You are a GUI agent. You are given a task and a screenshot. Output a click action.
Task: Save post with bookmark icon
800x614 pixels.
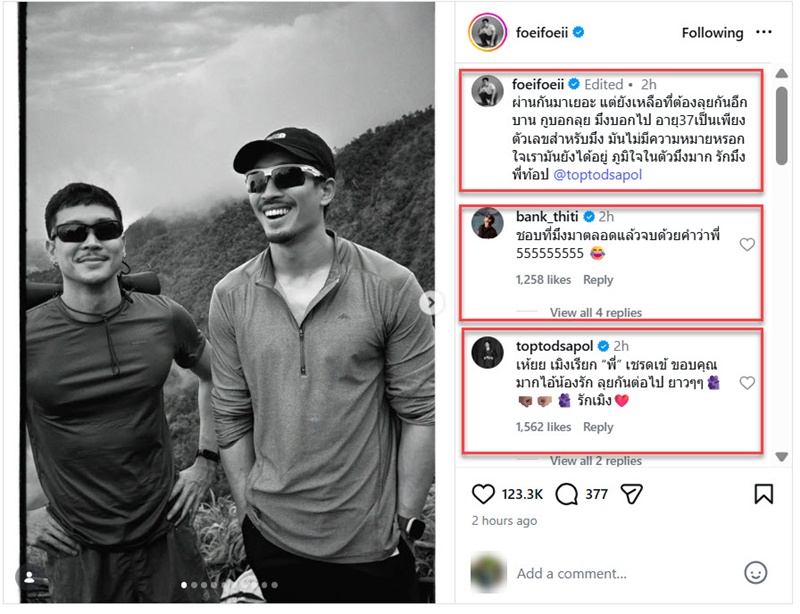tap(763, 494)
